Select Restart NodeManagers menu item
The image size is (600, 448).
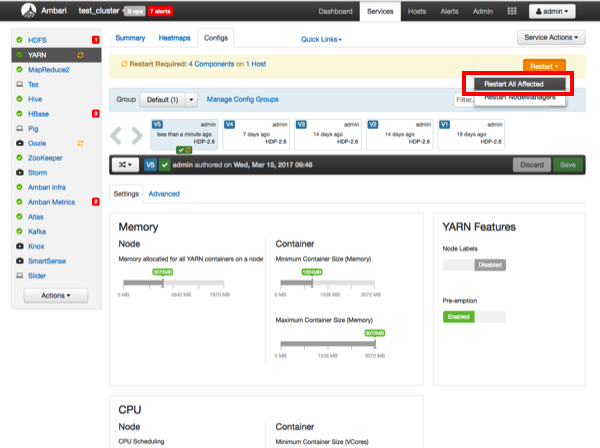[520, 98]
